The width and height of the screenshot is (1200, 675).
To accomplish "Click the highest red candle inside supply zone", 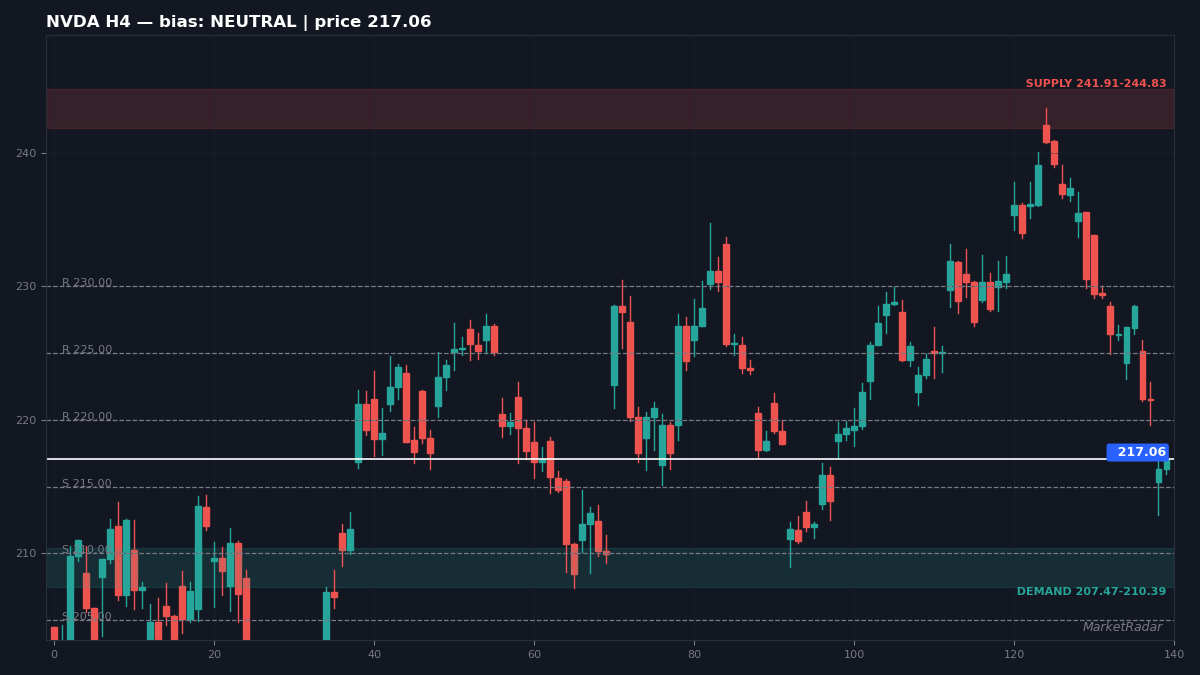I will point(1046,133).
